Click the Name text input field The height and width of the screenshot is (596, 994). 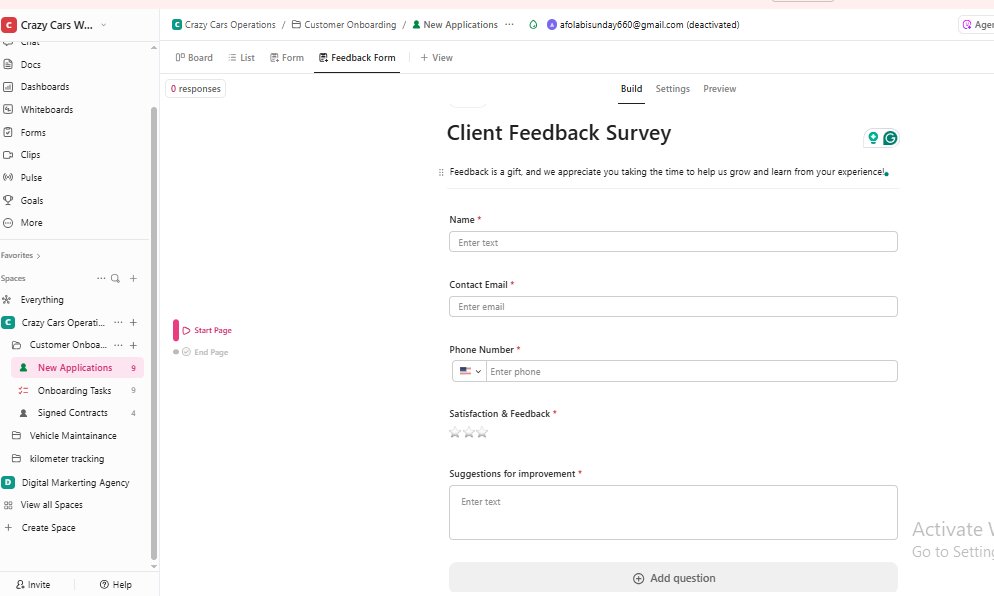click(x=672, y=241)
